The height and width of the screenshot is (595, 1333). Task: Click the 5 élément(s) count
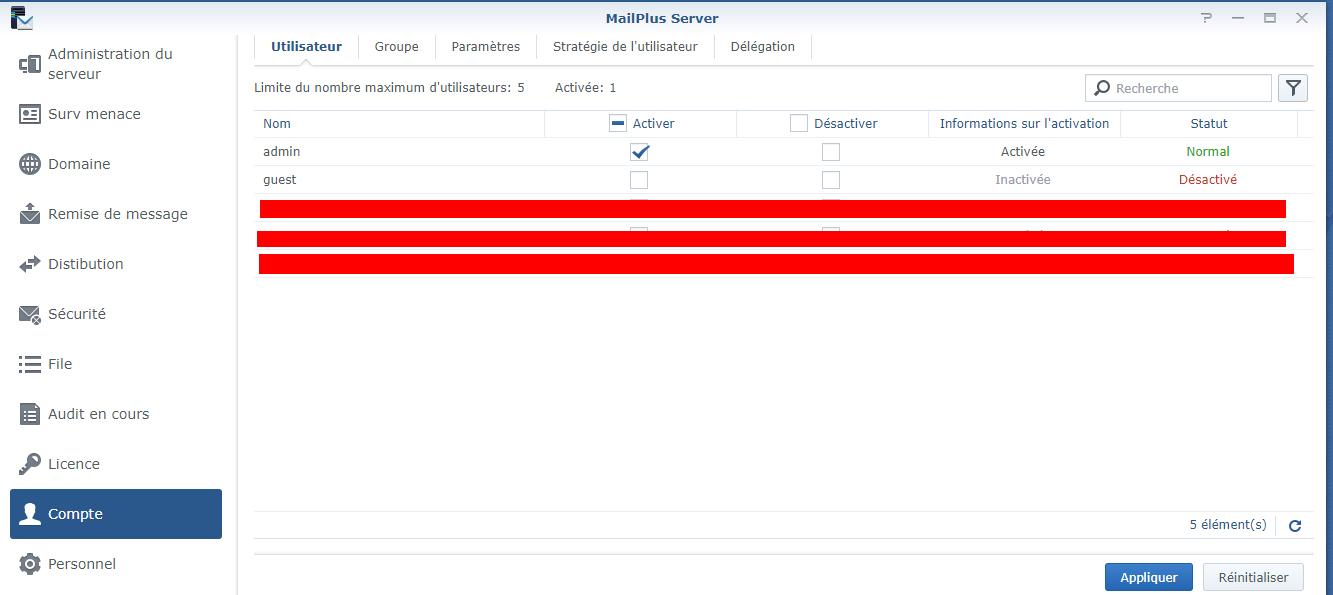click(1228, 525)
